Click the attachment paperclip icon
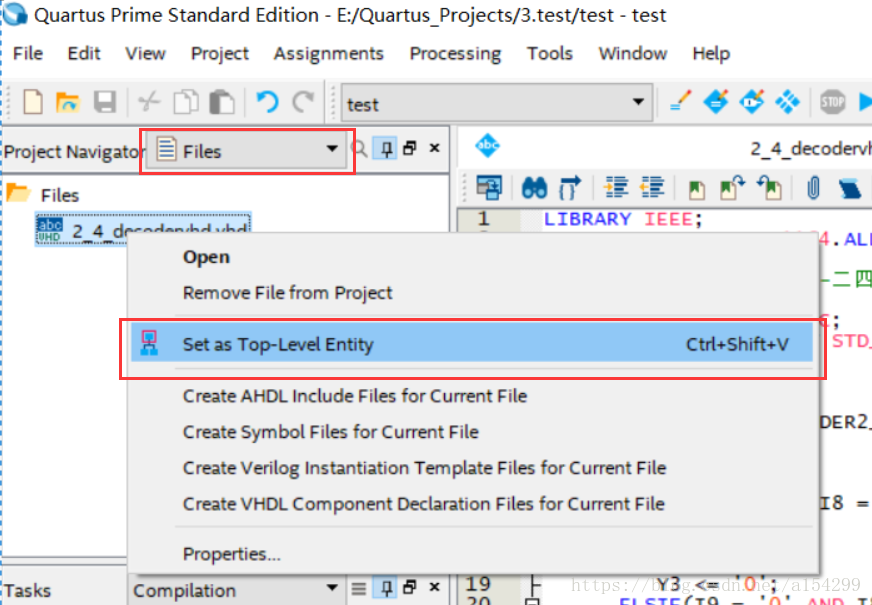Image resolution: width=872 pixels, height=605 pixels. click(813, 188)
